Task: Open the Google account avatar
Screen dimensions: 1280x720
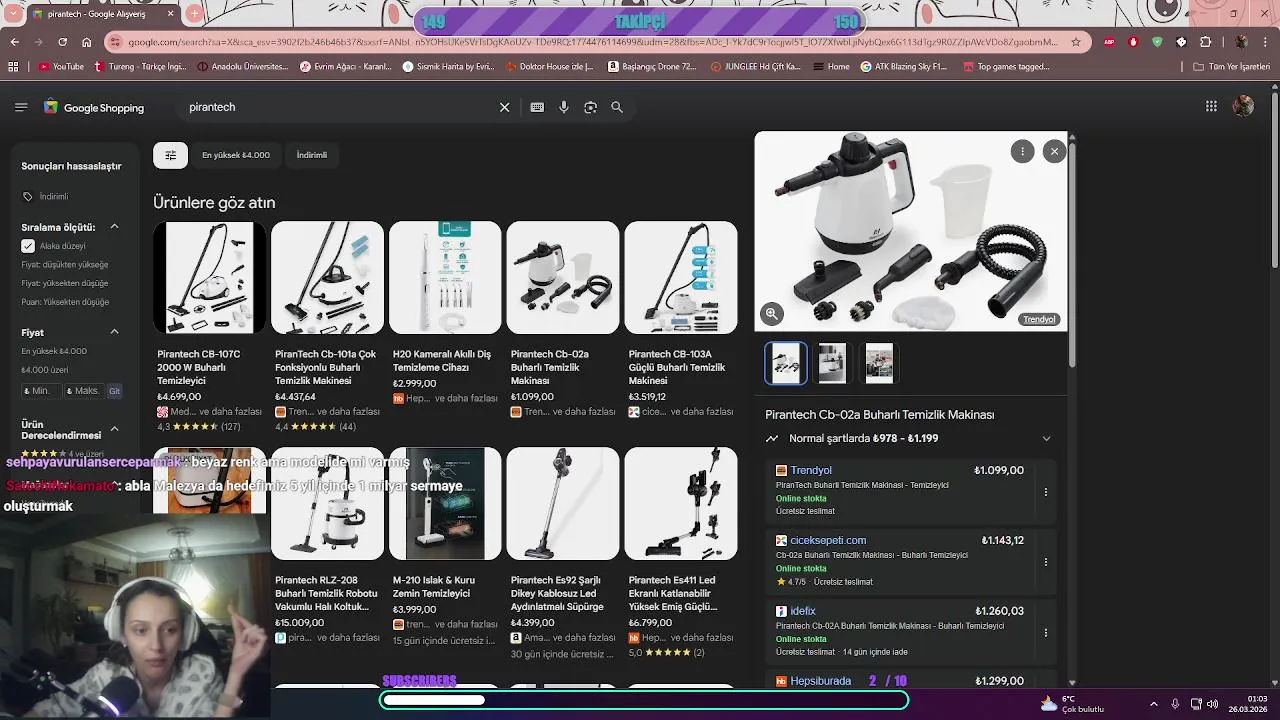Action: (x=1243, y=106)
